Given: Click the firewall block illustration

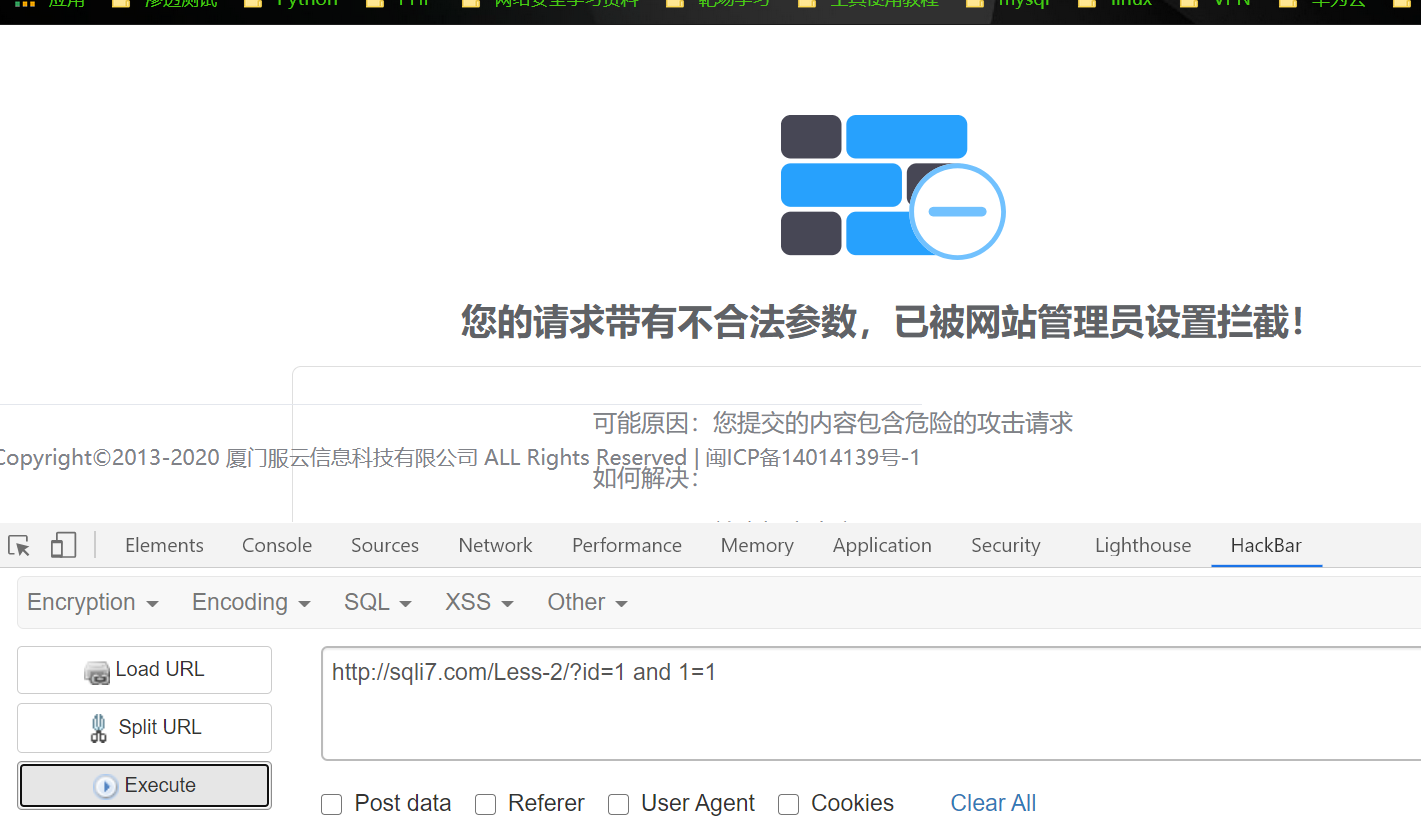Looking at the screenshot, I should 891,186.
